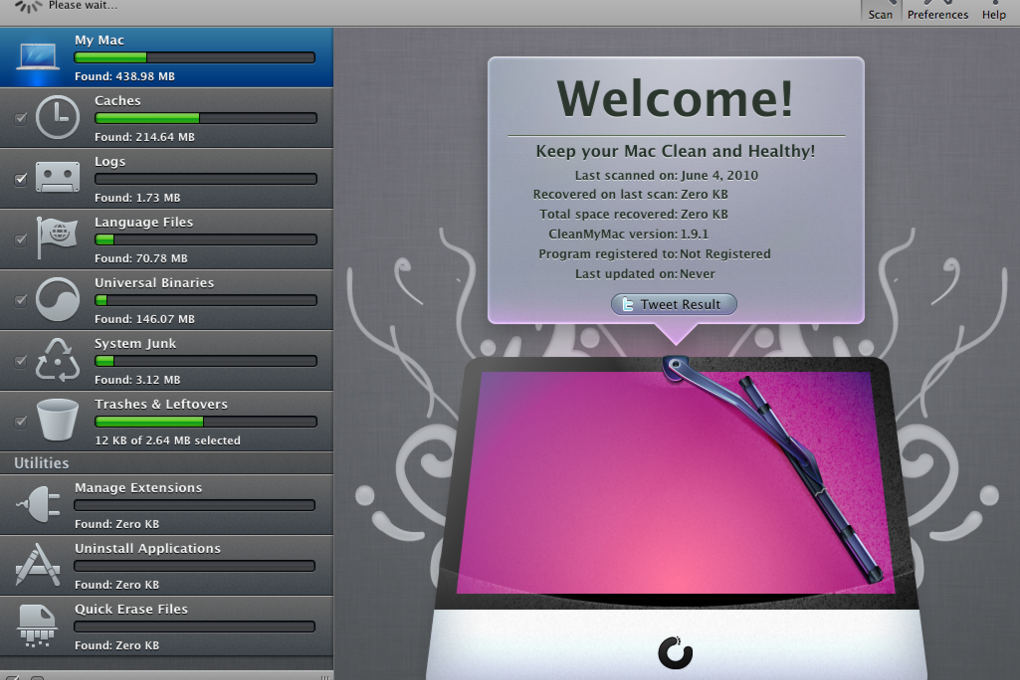This screenshot has width=1020, height=680.
Task: Click the Tweet Result button
Action: (x=674, y=304)
